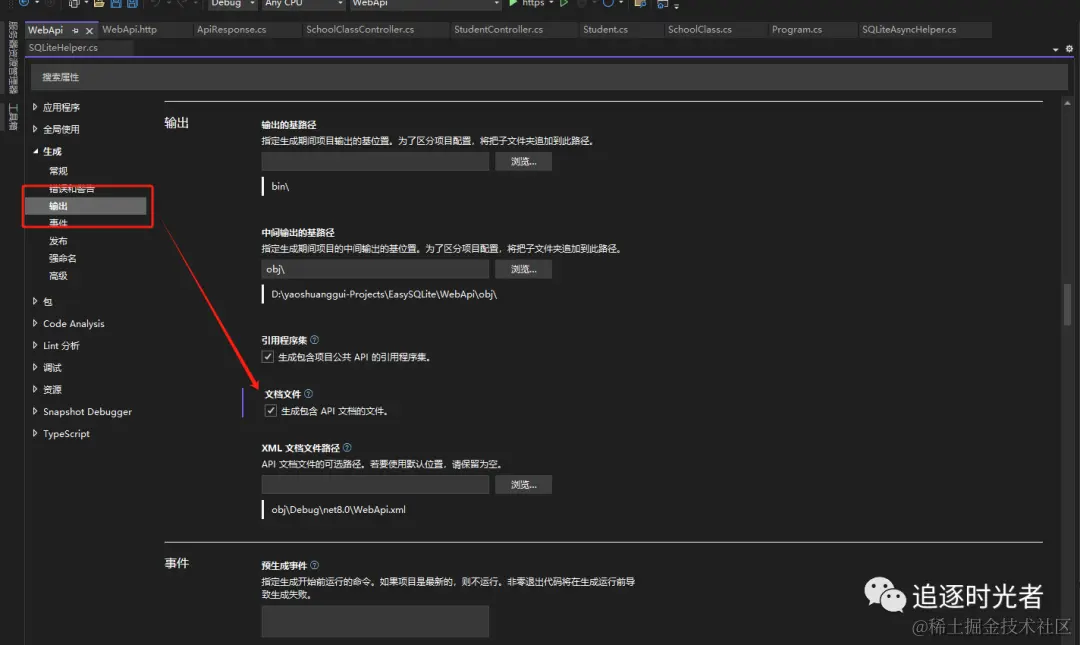Image resolution: width=1080 pixels, height=645 pixels.
Task: Open the Any CPU platform dropdown
Action: pyautogui.click(x=303, y=4)
